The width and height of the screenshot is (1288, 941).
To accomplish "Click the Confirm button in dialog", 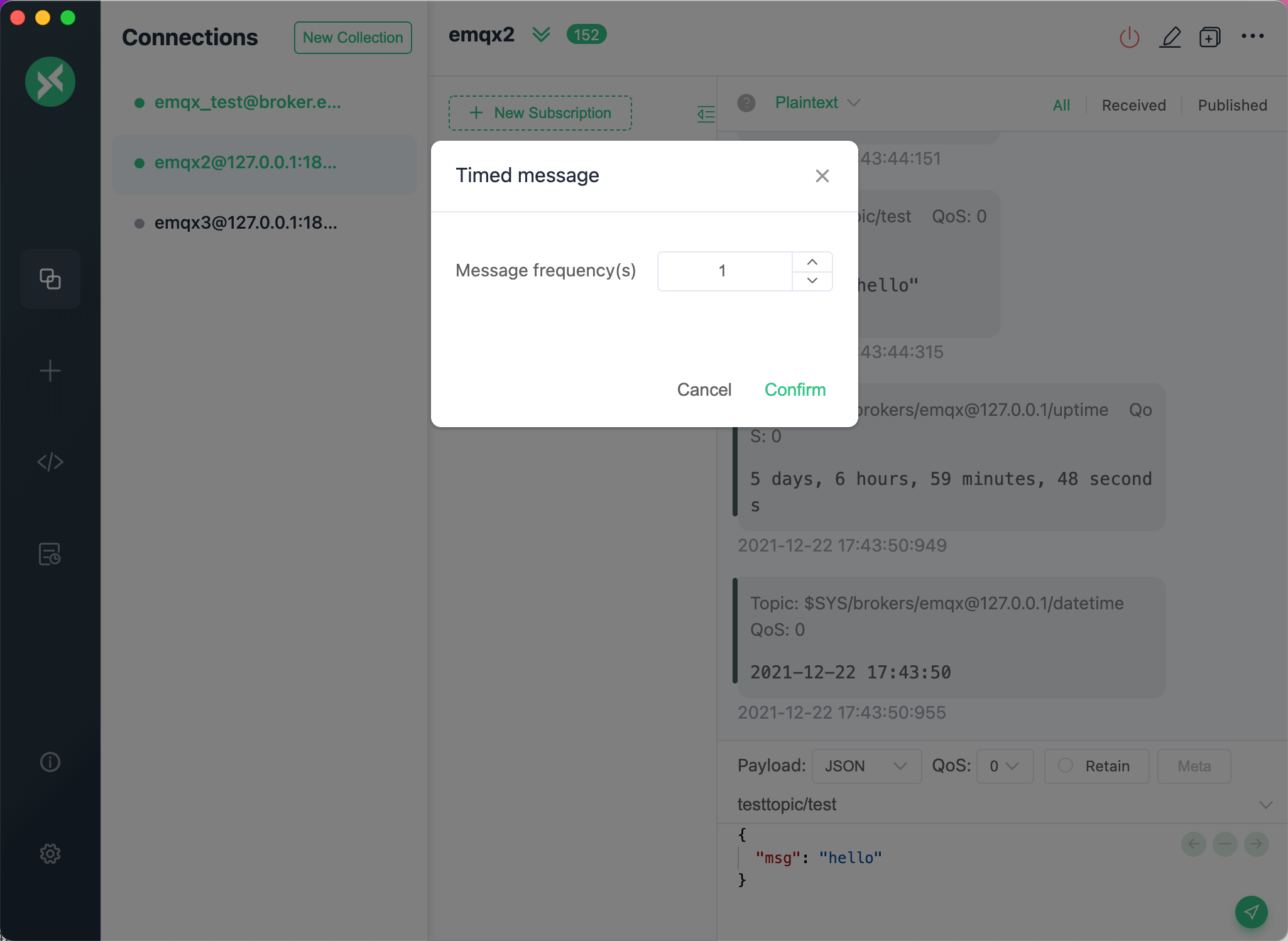I will (x=795, y=389).
